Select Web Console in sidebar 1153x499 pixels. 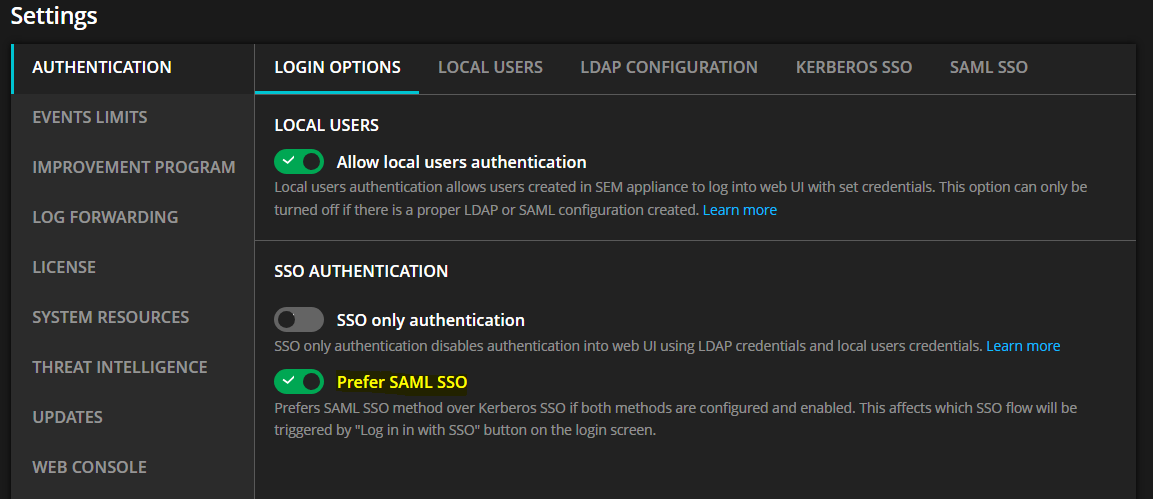pyautogui.click(x=89, y=467)
